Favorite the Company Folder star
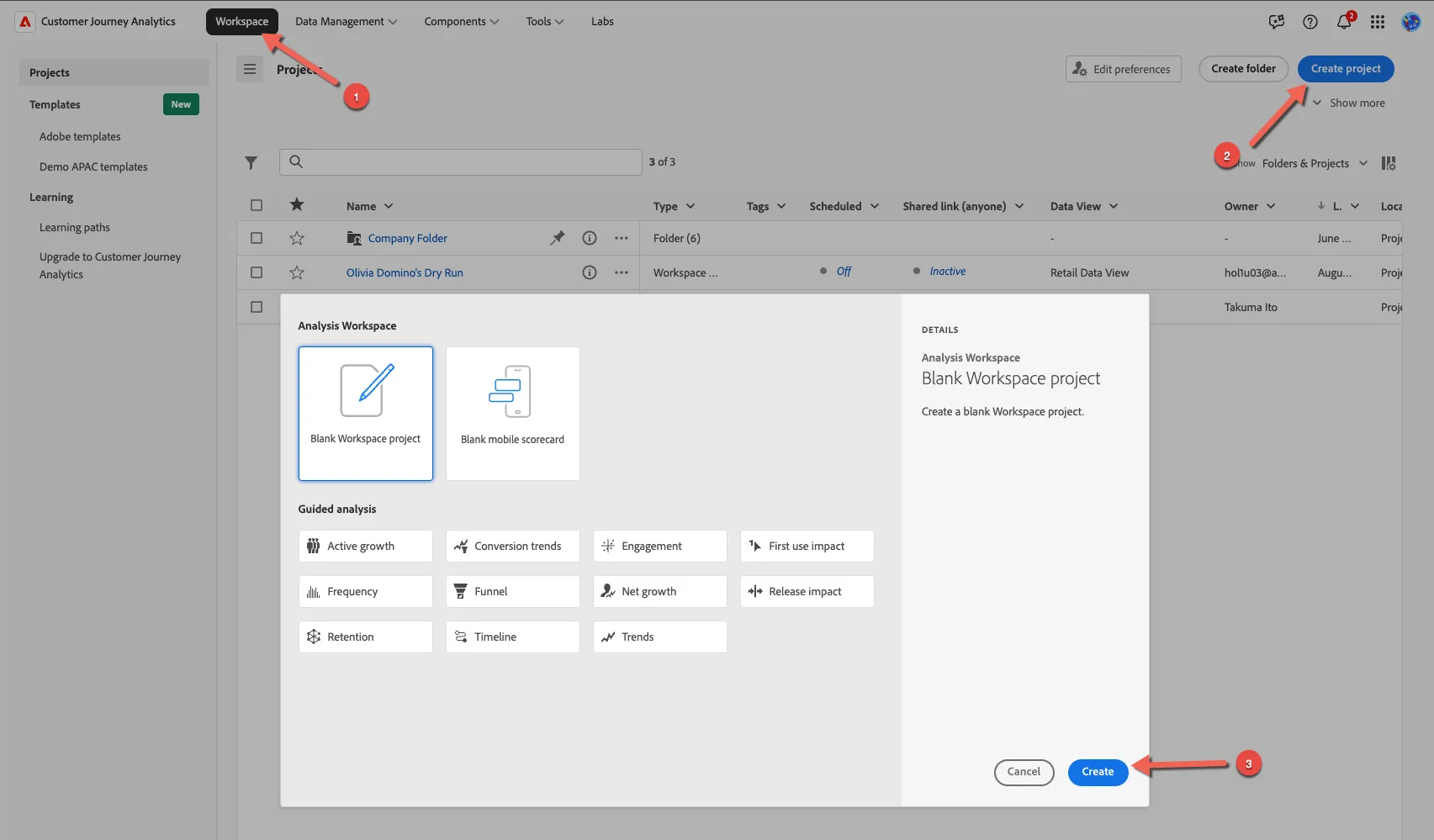The image size is (1434, 840). [297, 238]
